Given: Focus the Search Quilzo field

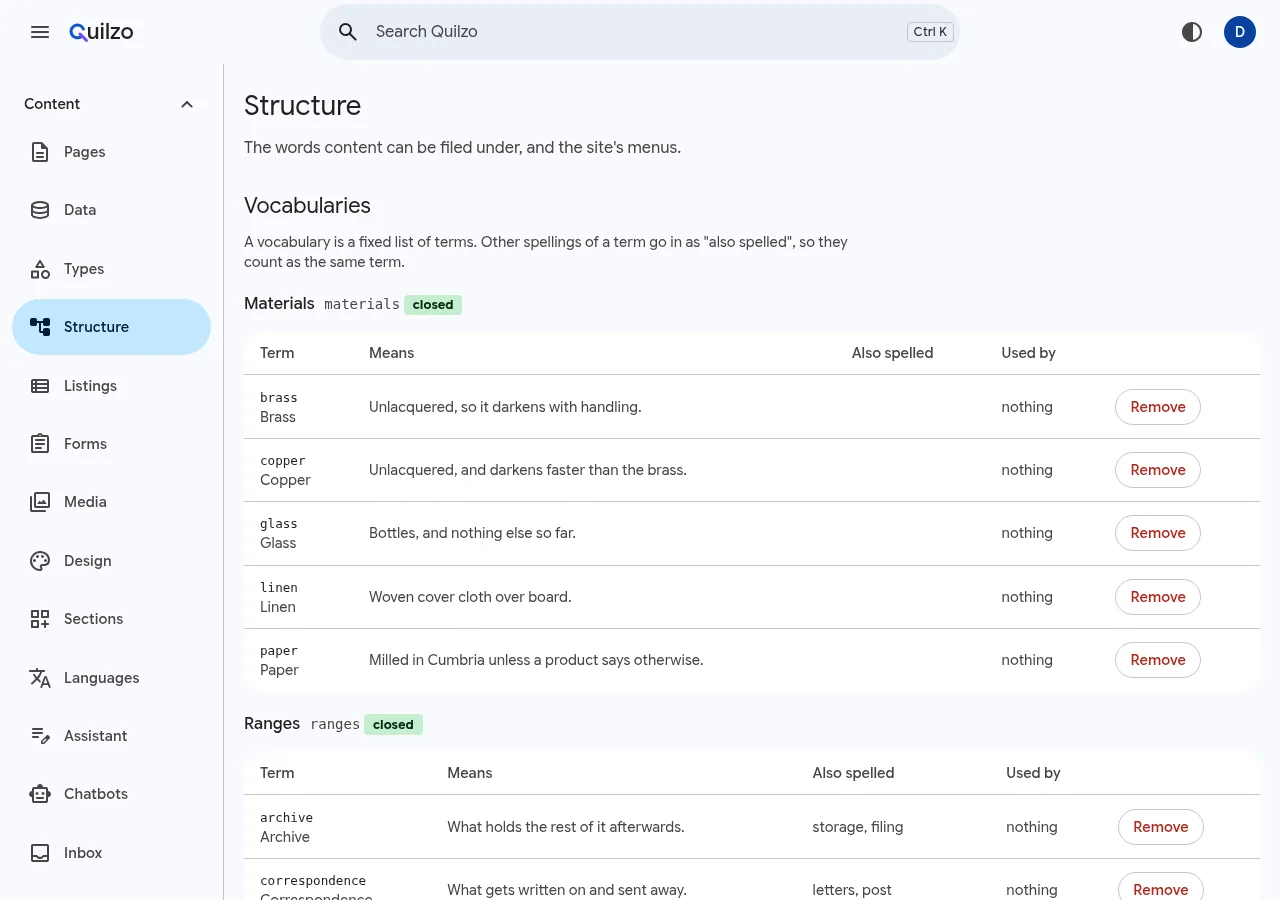Looking at the screenshot, I should (640, 32).
